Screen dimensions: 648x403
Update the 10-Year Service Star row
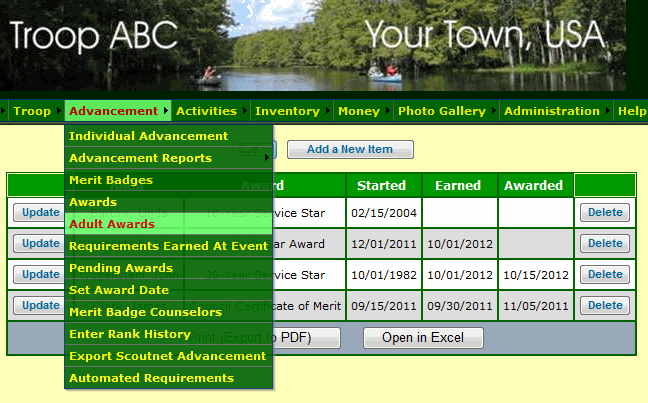coord(40,212)
